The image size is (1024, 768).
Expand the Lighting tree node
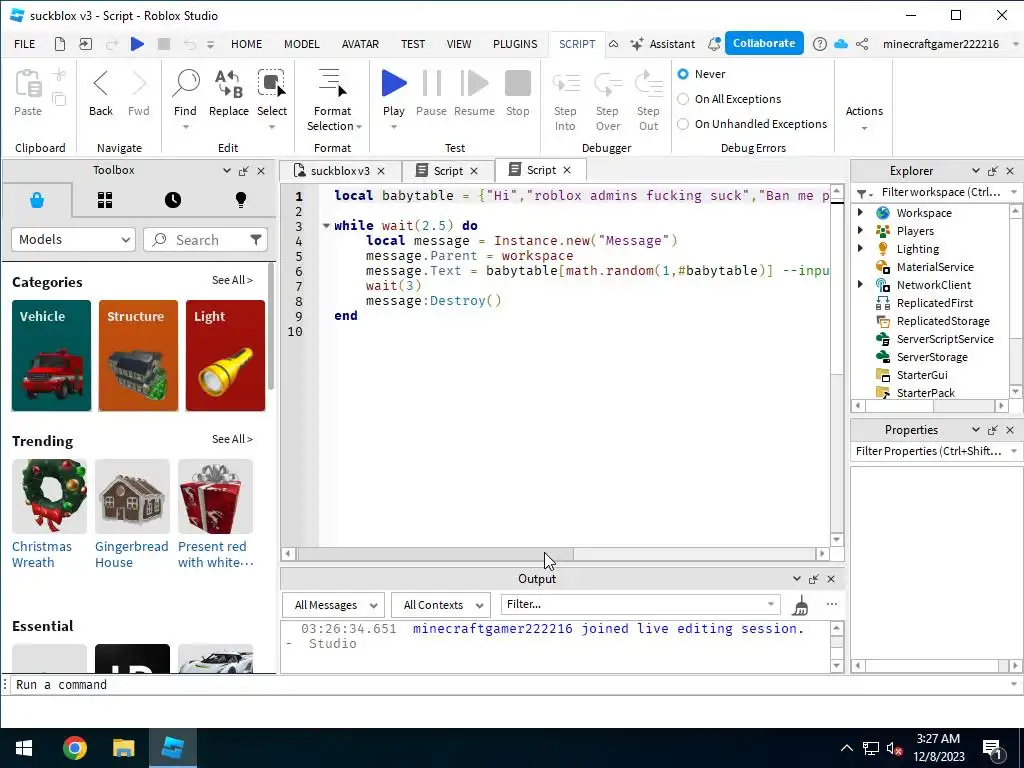click(x=861, y=248)
